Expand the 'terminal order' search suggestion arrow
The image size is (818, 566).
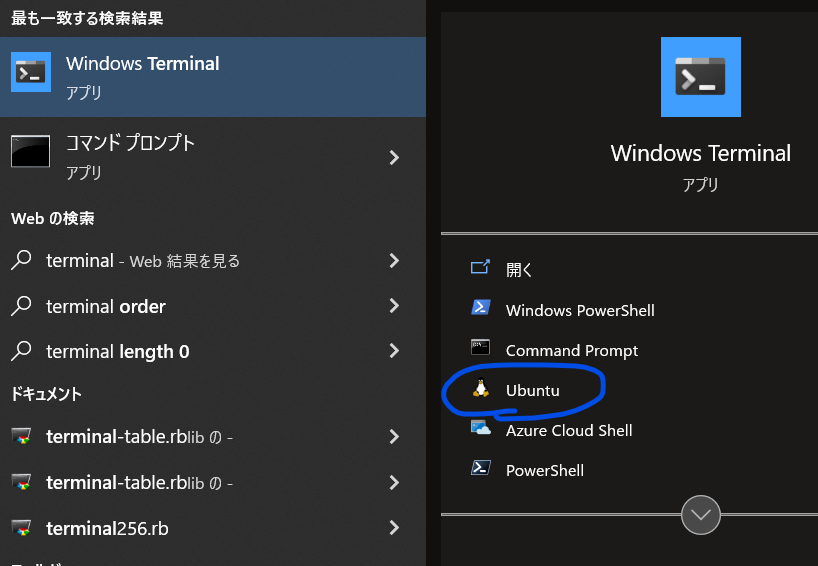pos(394,306)
